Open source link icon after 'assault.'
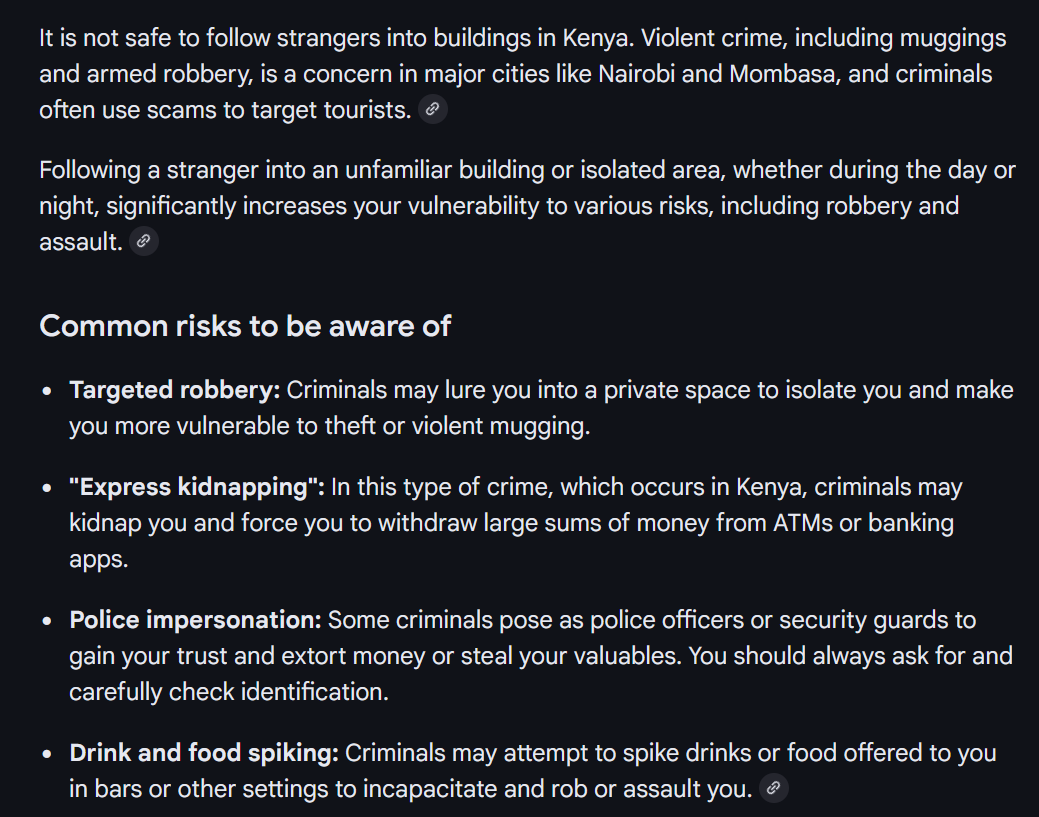This screenshot has height=817, width=1039. coord(143,241)
